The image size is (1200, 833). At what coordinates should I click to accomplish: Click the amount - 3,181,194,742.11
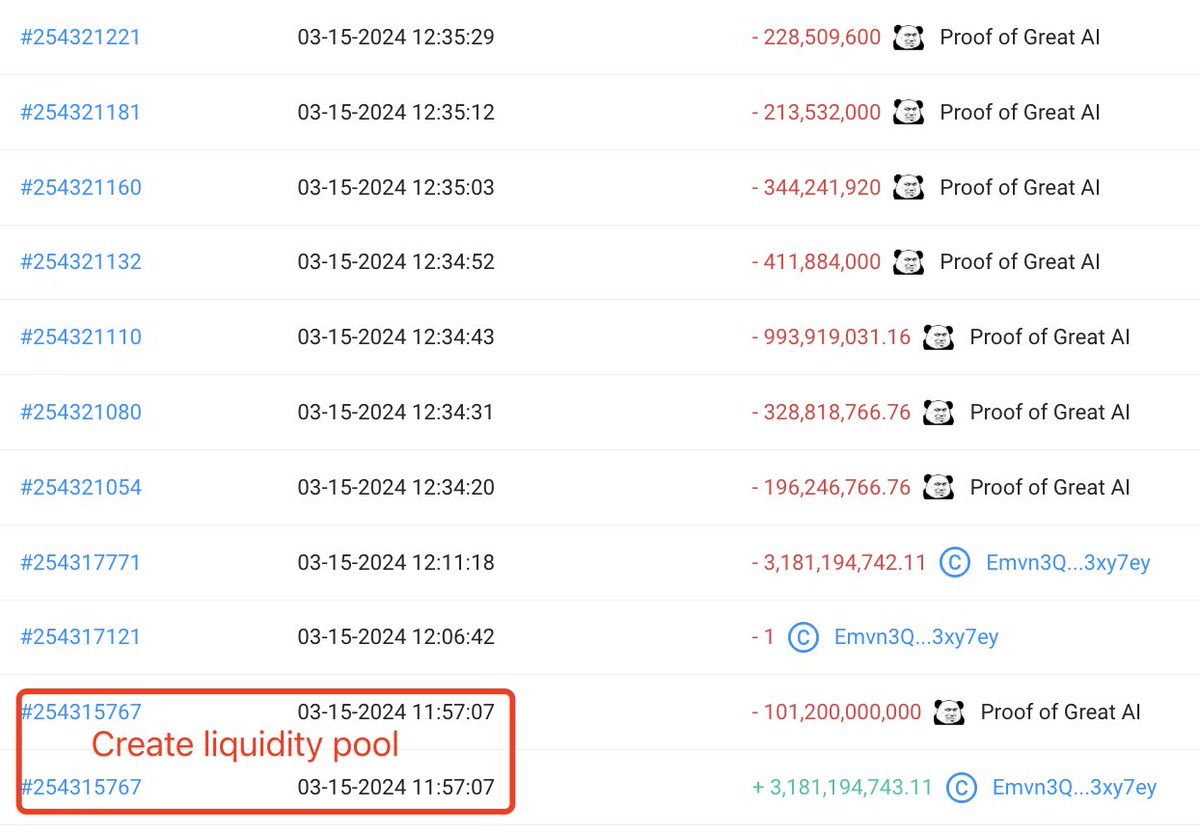pyautogui.click(x=839, y=563)
